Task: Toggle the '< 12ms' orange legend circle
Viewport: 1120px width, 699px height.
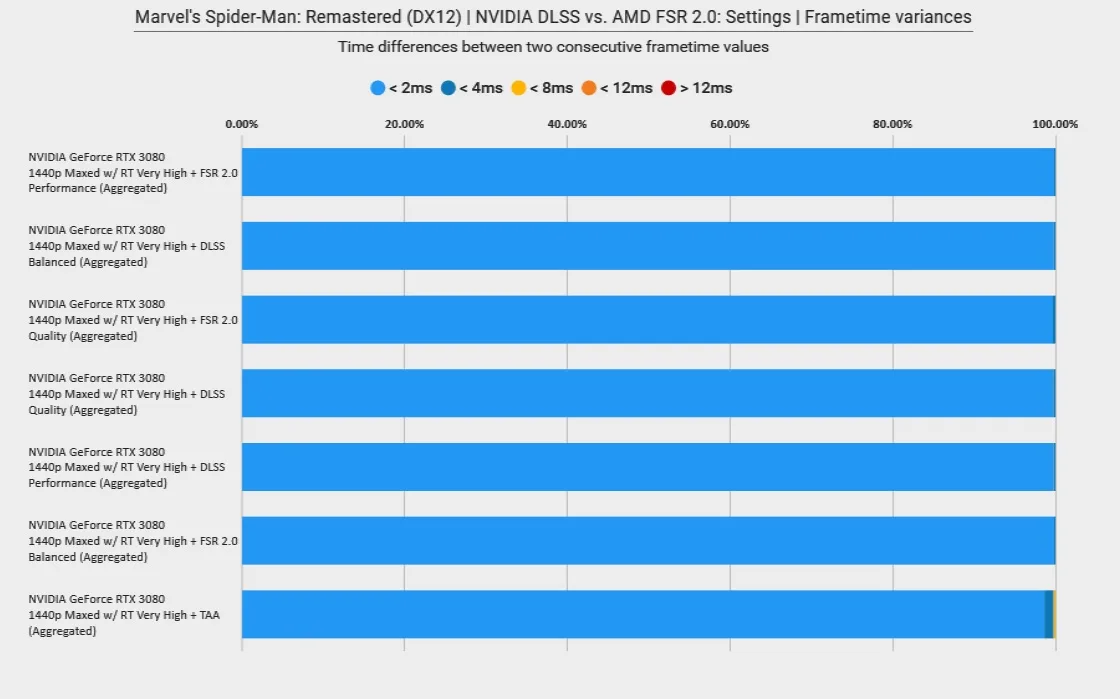Action: [589, 88]
